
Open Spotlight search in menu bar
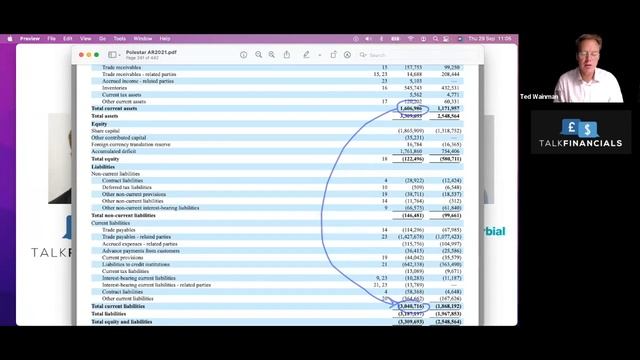[436, 39]
